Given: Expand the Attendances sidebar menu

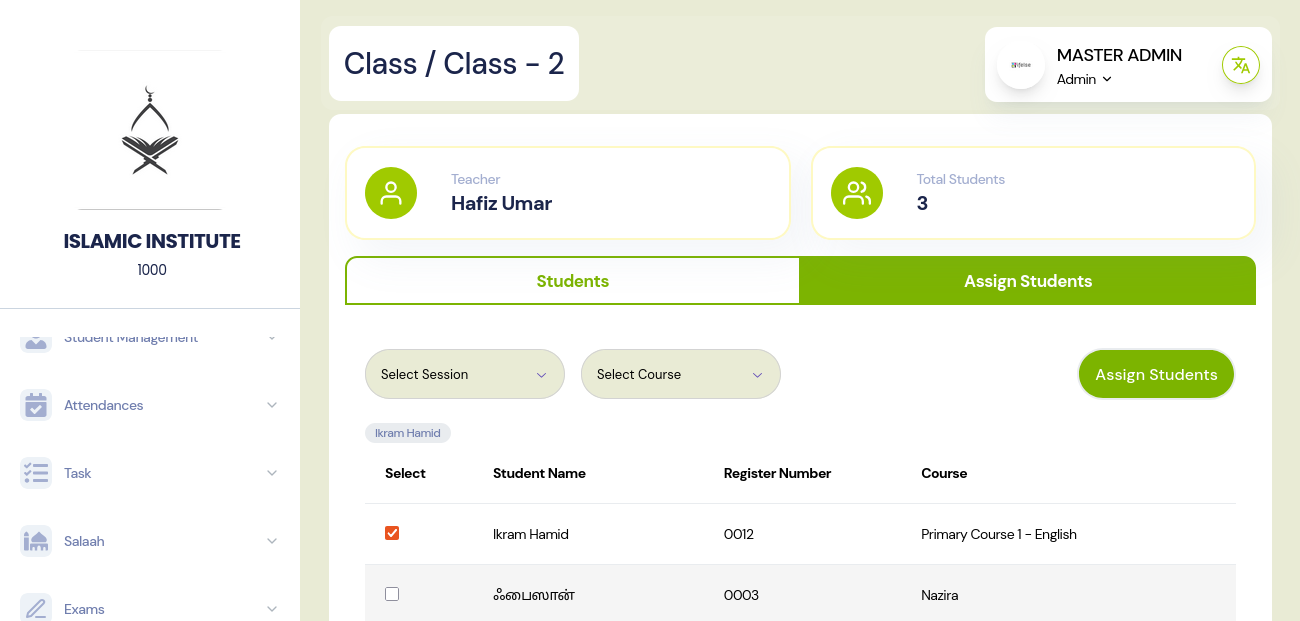Looking at the screenshot, I should pos(271,405).
